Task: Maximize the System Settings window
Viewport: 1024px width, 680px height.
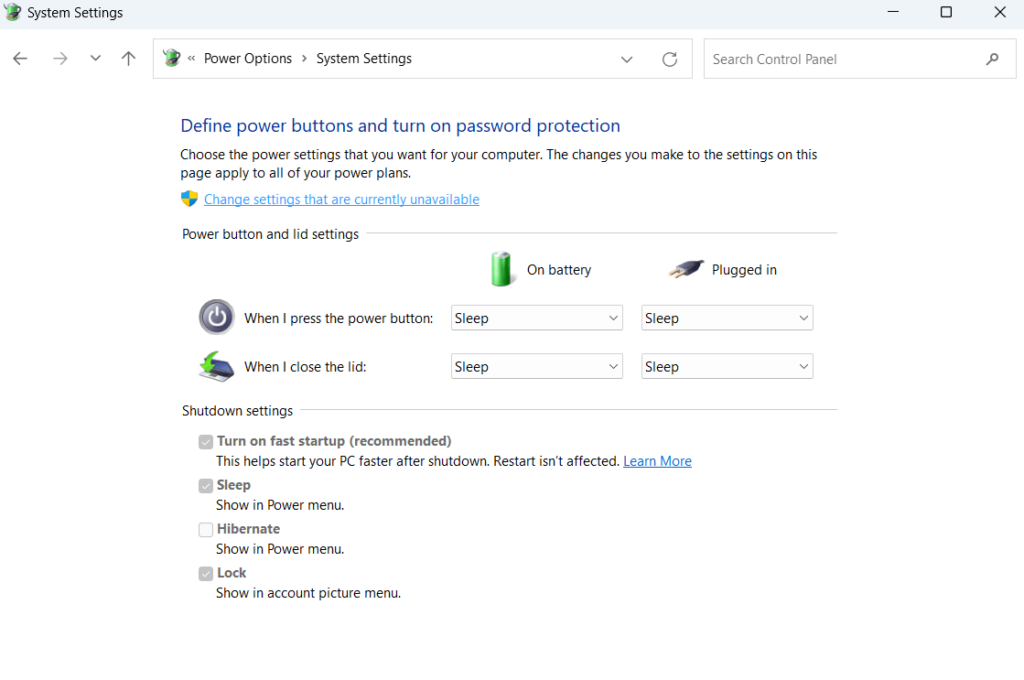Action: pyautogui.click(x=946, y=12)
